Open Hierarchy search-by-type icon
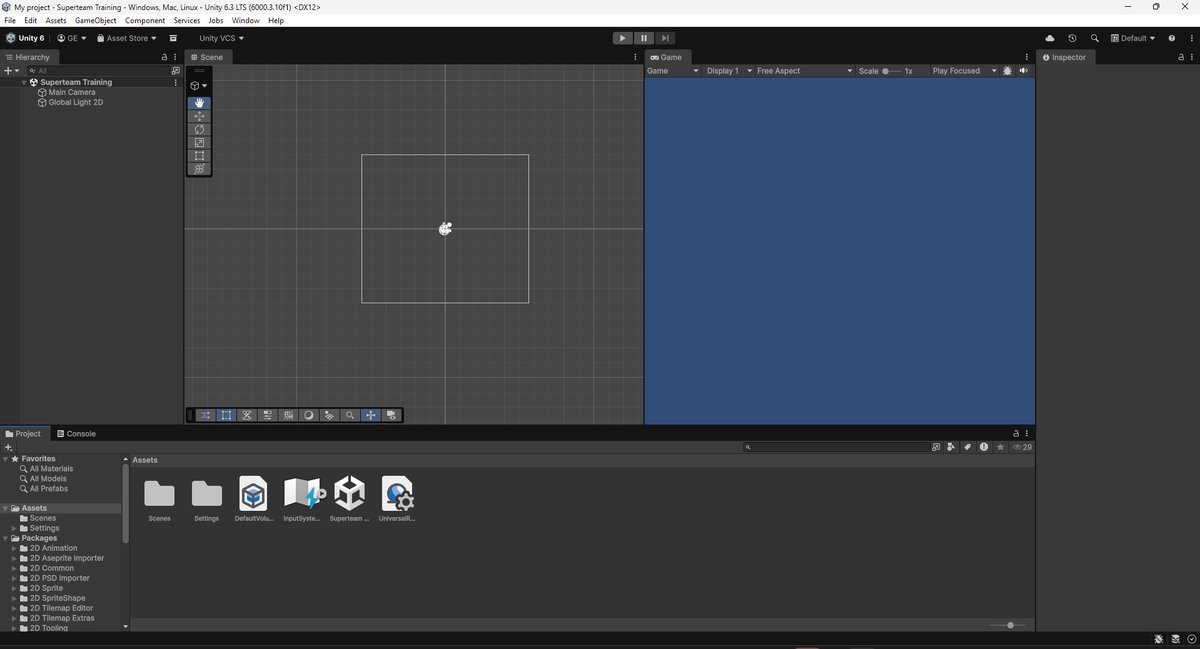Image resolution: width=1200 pixels, height=649 pixels. (x=175, y=71)
